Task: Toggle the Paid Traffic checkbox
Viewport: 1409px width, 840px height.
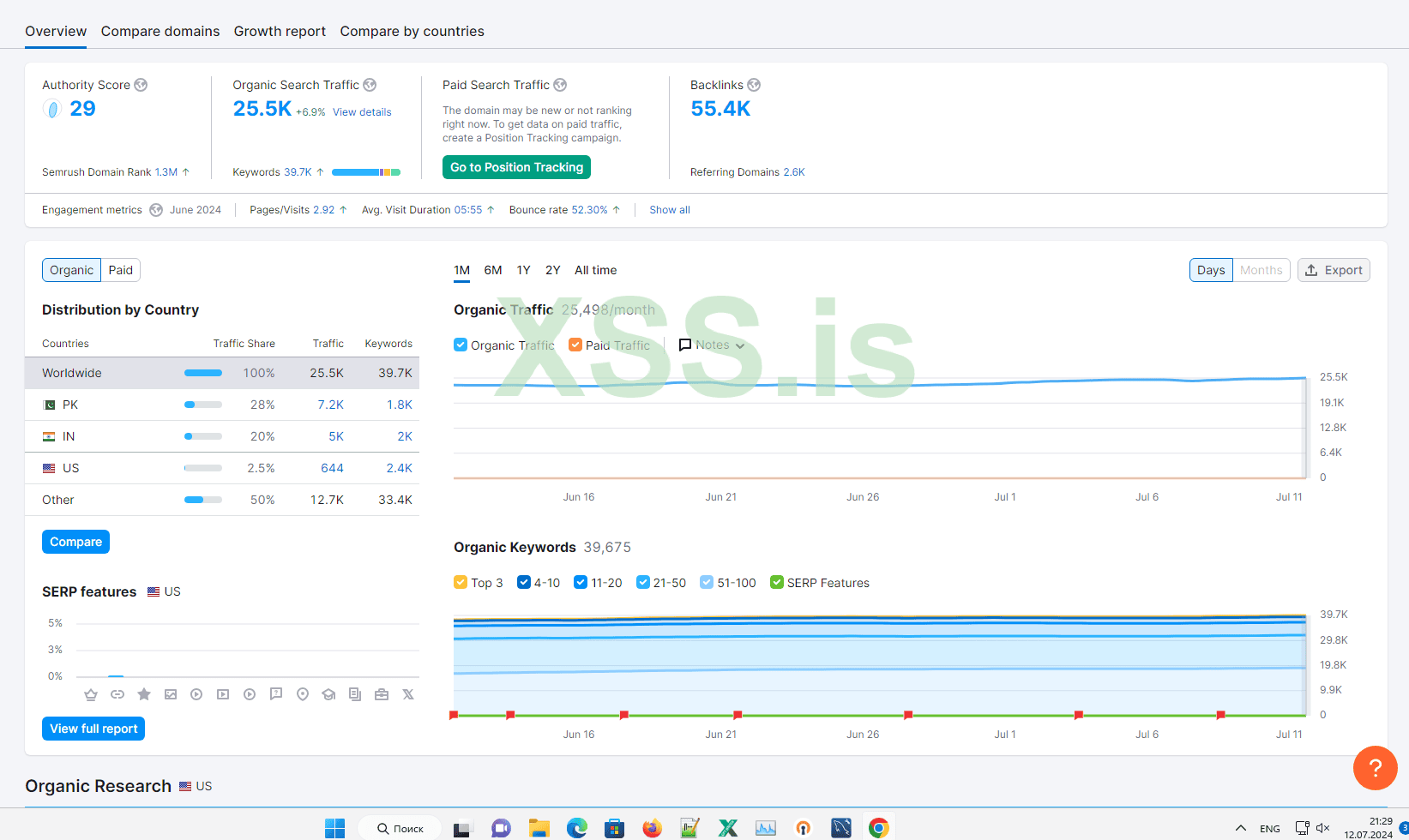Action: tap(575, 345)
